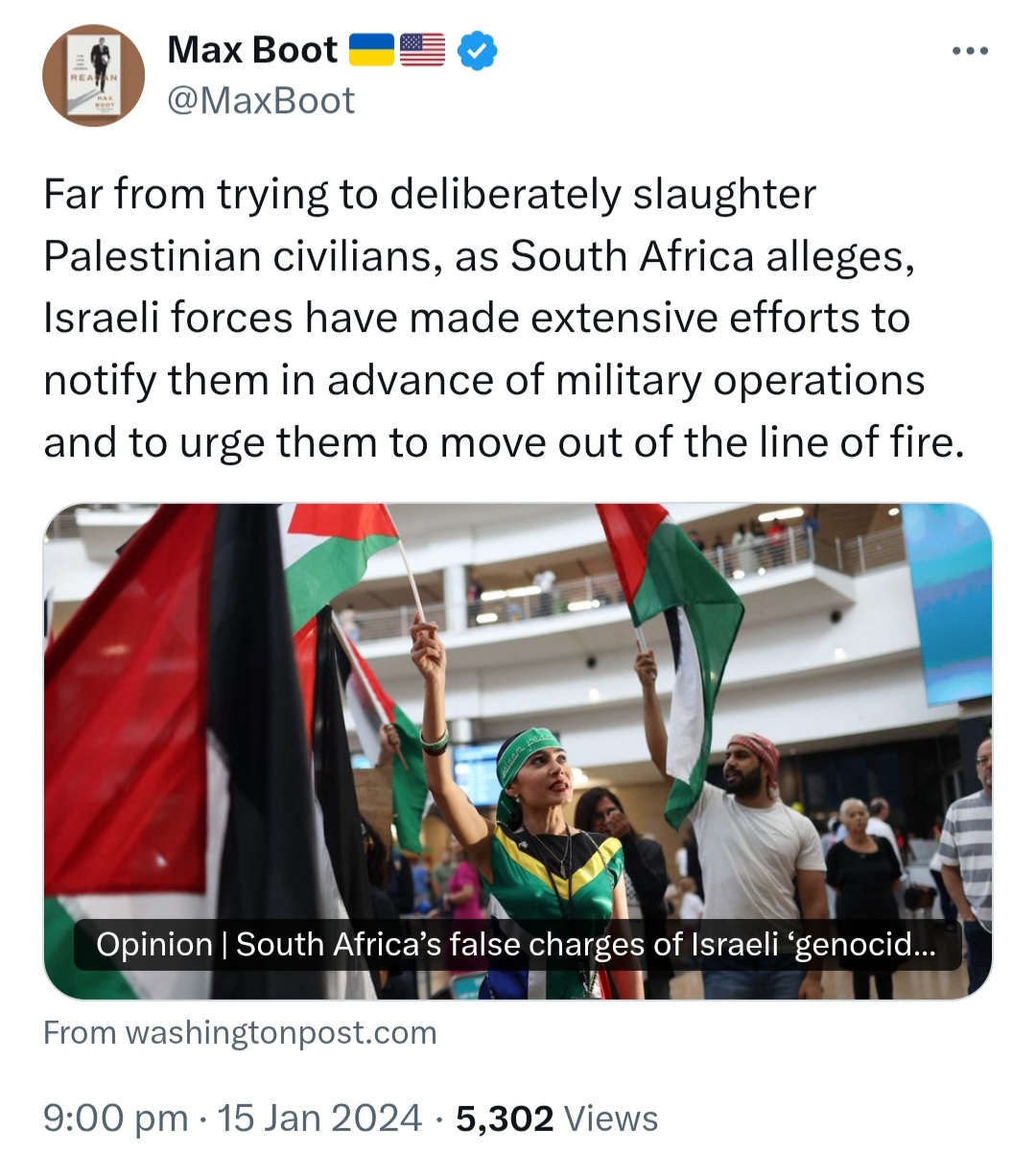The height and width of the screenshot is (1155, 1036).
Task: Open the From washingtonpost.com source link
Action: pyautogui.click(x=240, y=1032)
